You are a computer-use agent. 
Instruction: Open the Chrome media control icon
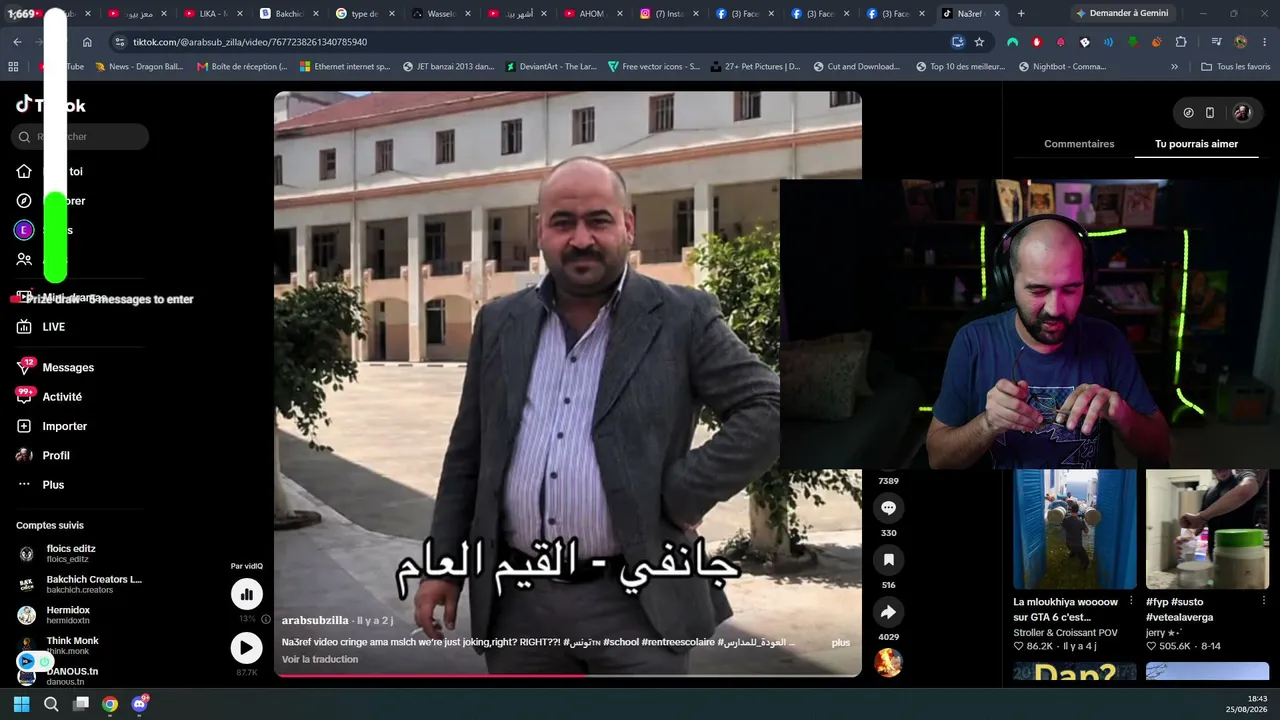click(1216, 42)
